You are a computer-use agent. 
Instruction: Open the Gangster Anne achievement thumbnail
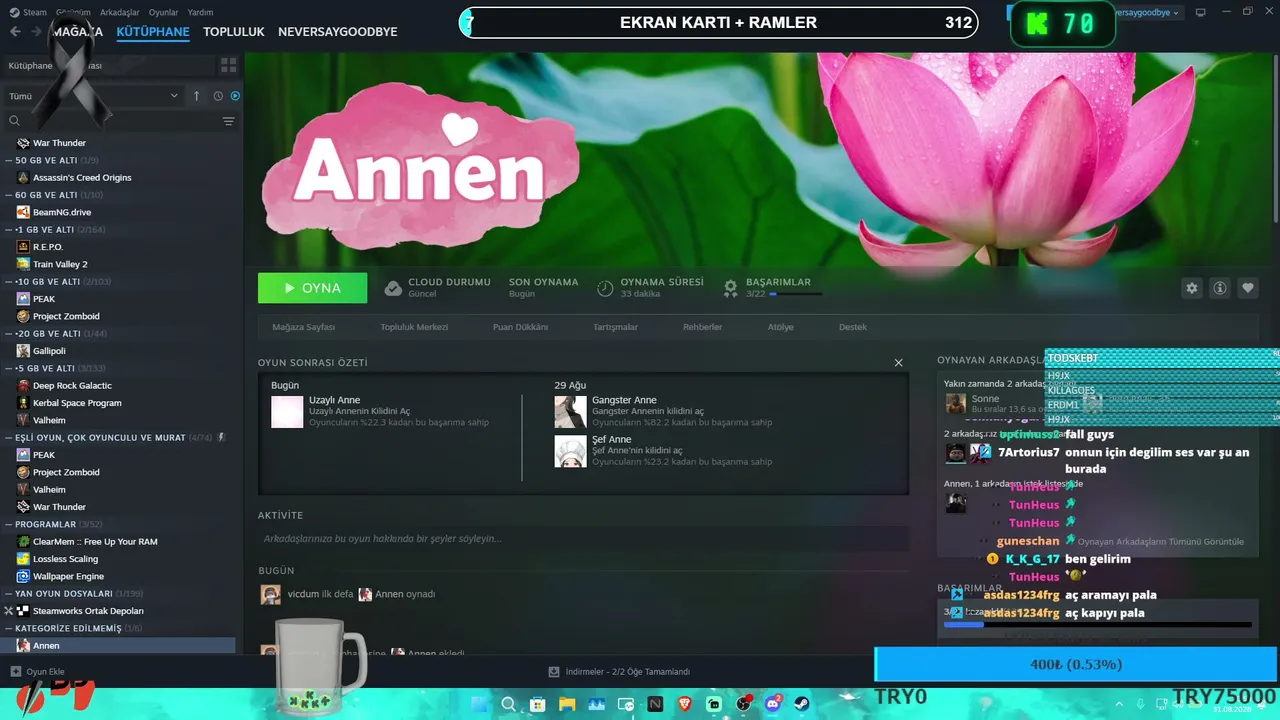pyautogui.click(x=571, y=412)
